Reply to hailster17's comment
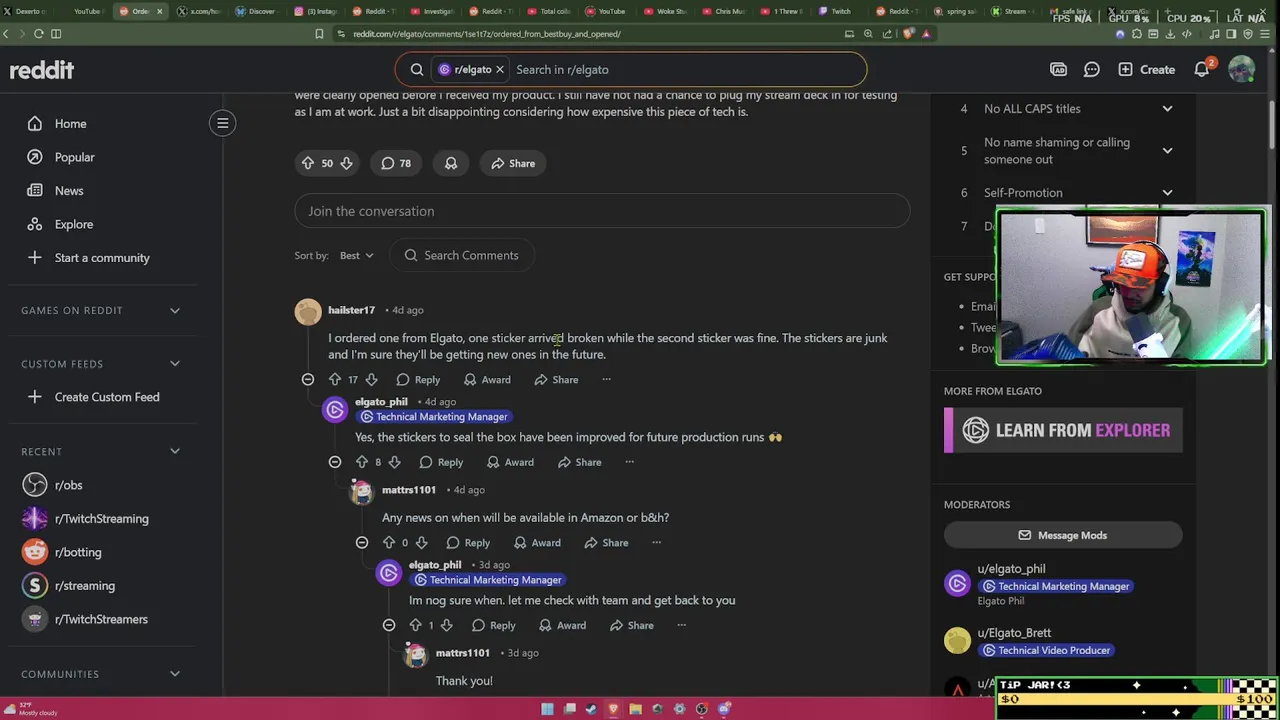Screen dimensions: 1280x720 (418, 380)
